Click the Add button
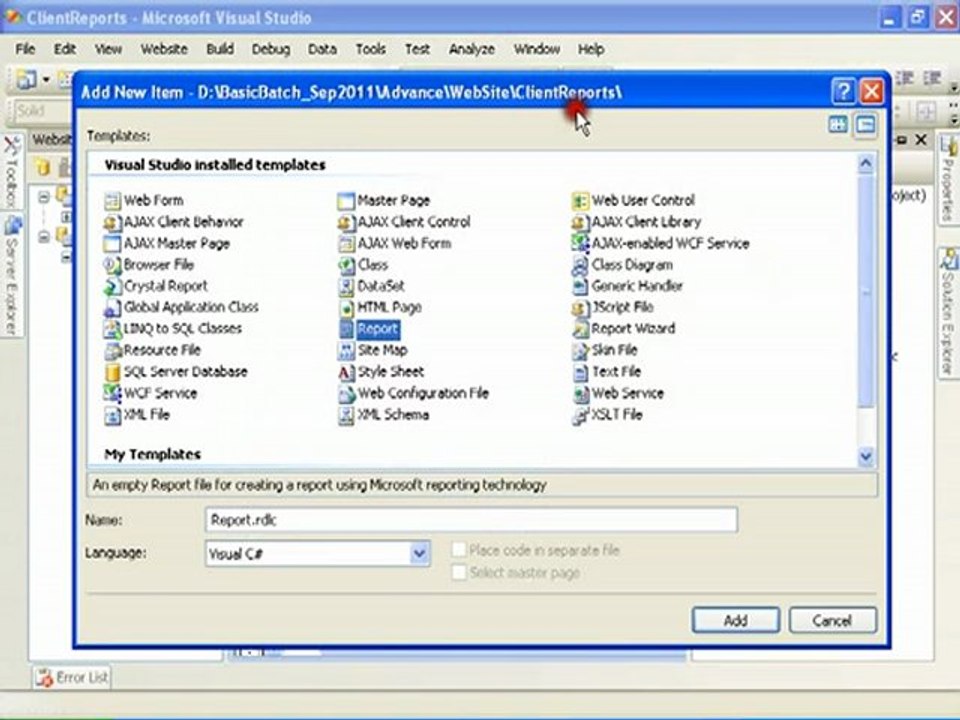 coord(735,620)
